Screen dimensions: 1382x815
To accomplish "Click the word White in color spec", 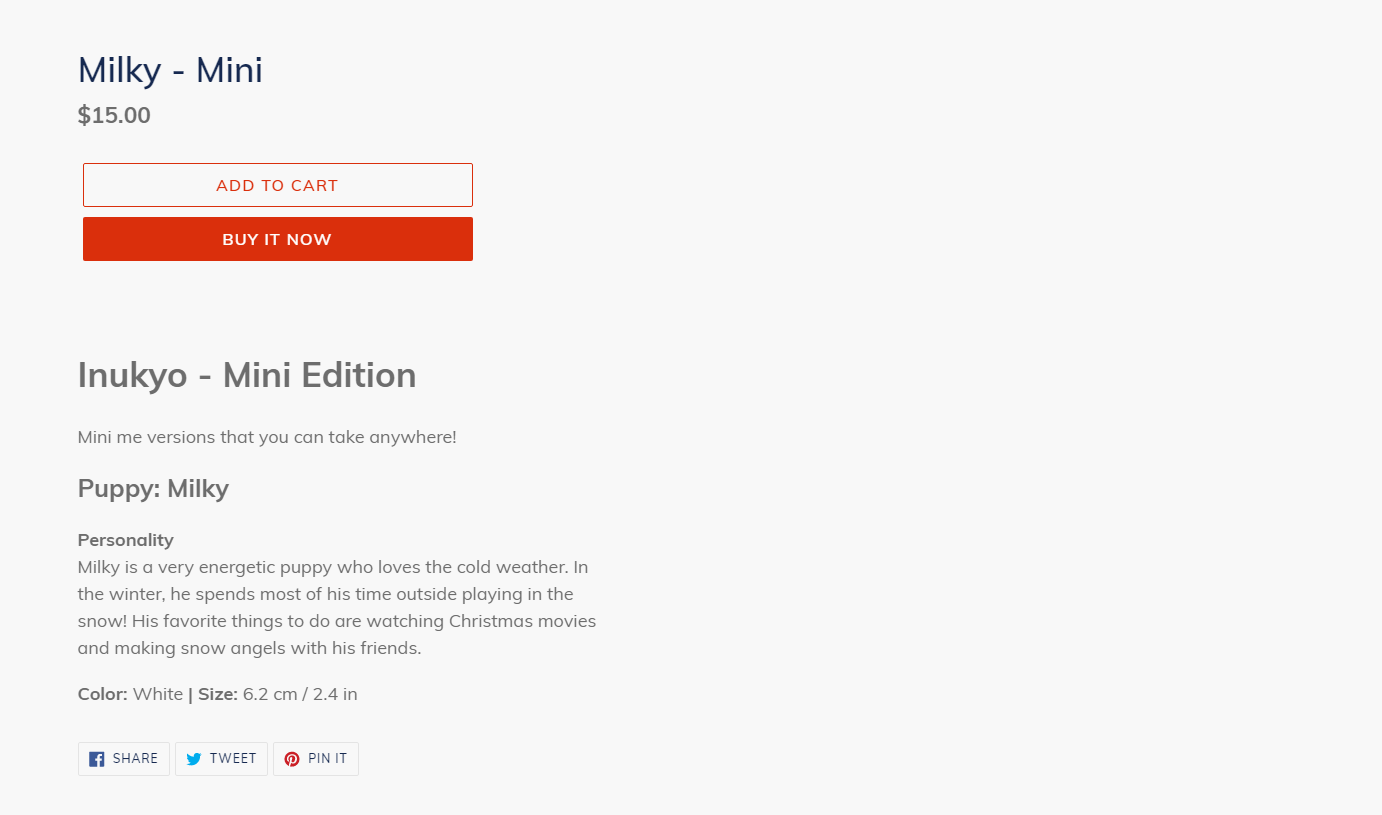I will coord(158,694).
